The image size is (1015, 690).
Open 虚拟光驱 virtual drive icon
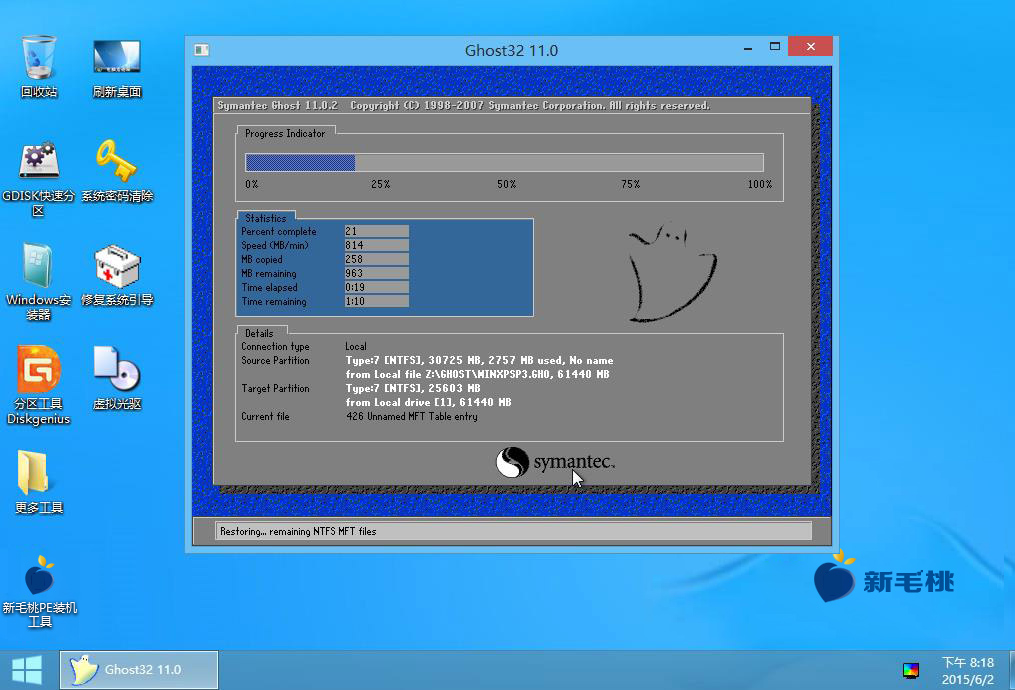click(x=117, y=379)
